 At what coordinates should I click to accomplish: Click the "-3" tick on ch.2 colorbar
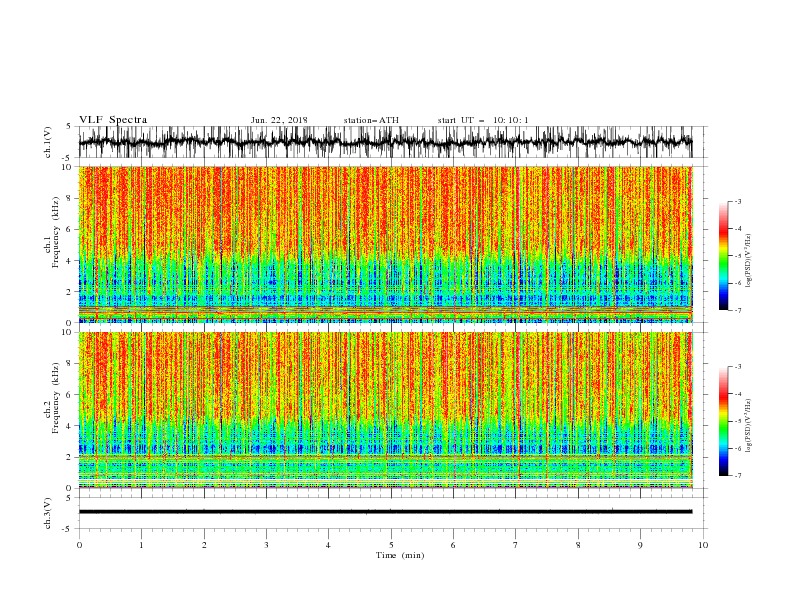[x=737, y=367]
